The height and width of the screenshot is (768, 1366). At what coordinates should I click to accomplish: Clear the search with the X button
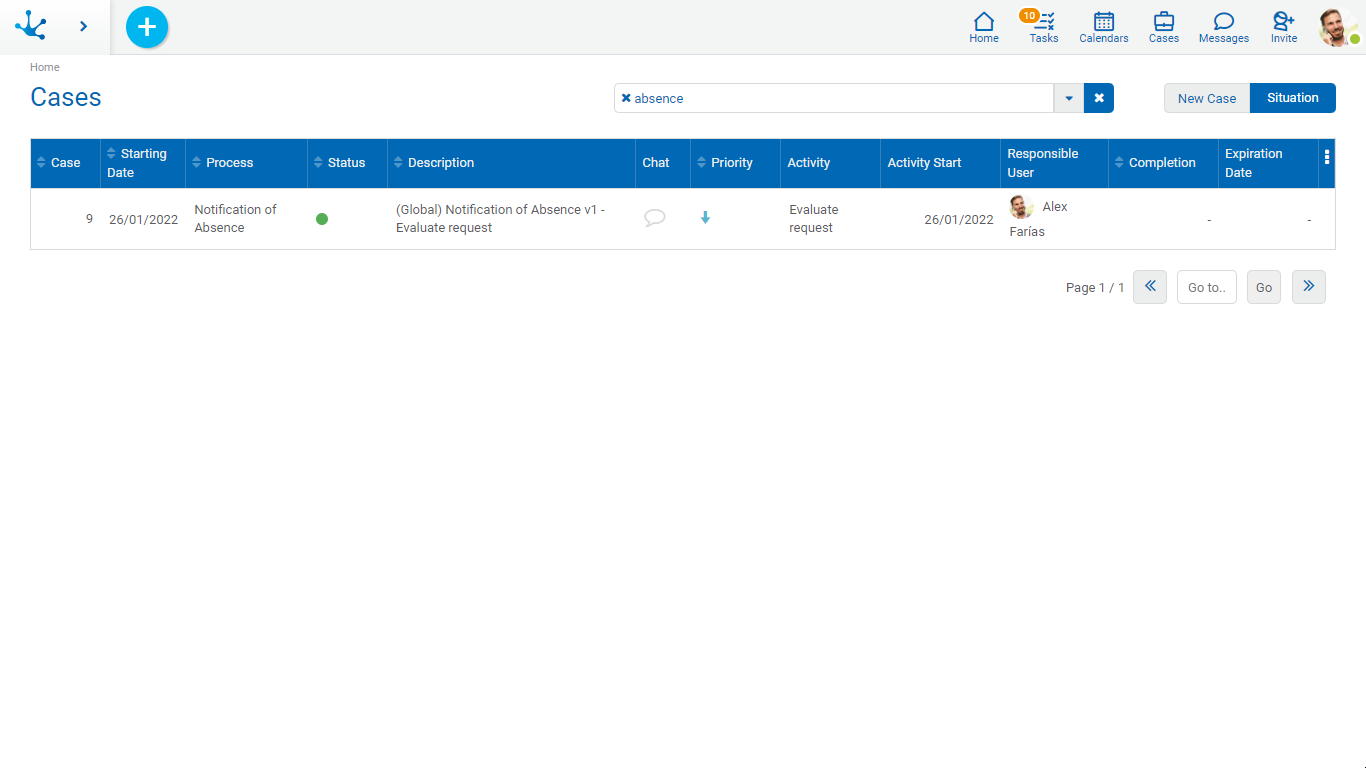[x=1099, y=98]
